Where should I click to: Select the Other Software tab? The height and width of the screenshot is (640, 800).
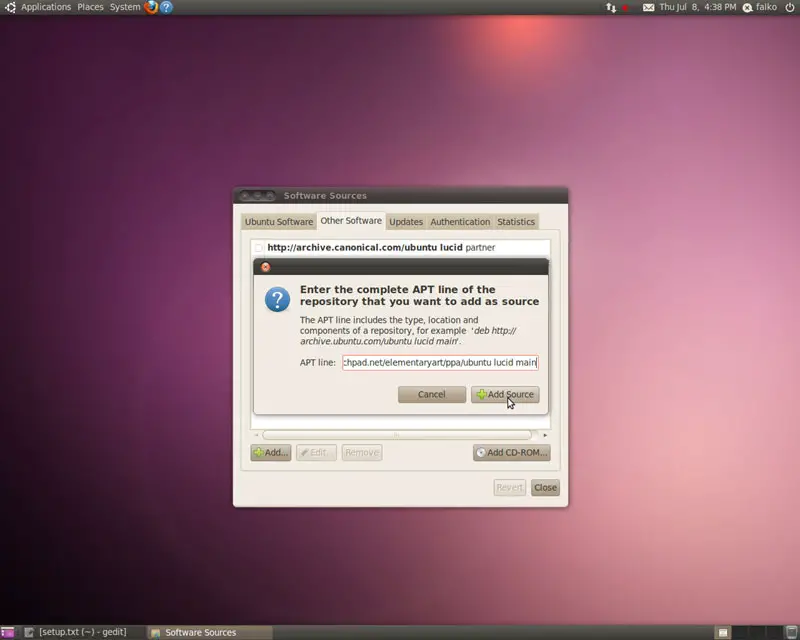[351, 220]
